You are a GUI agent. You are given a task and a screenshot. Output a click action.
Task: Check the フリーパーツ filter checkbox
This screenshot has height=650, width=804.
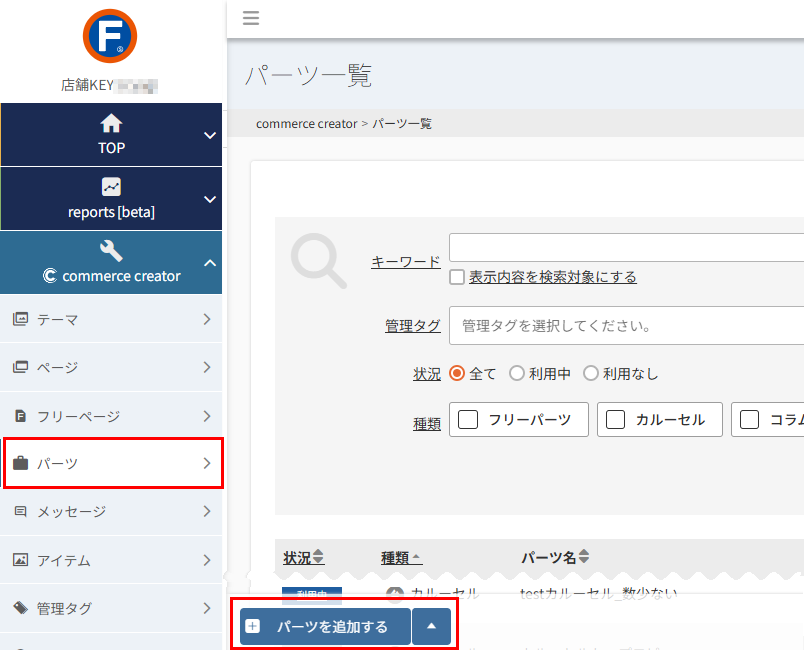point(467,419)
